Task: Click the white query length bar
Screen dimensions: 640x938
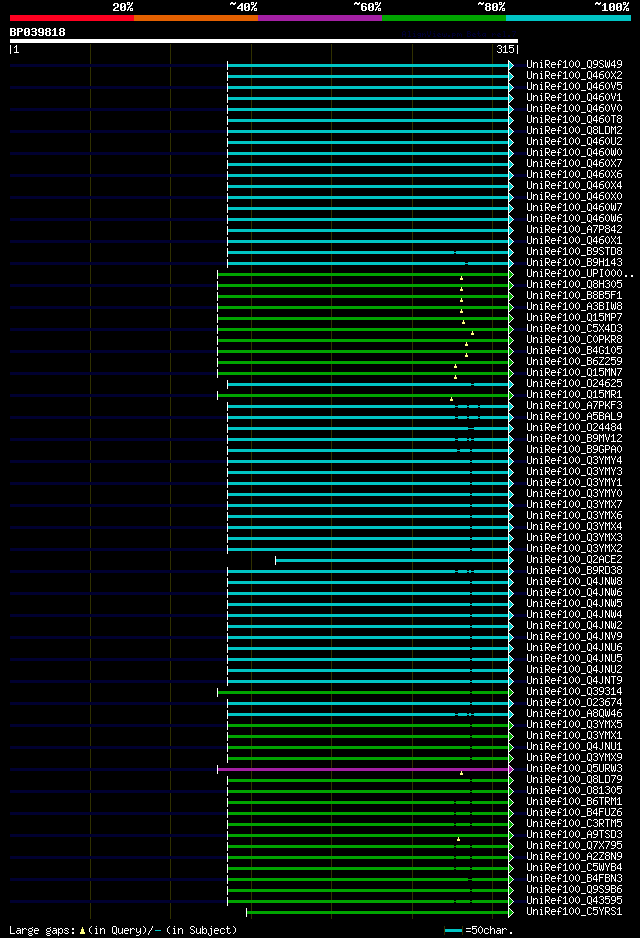Action: (x=264, y=41)
